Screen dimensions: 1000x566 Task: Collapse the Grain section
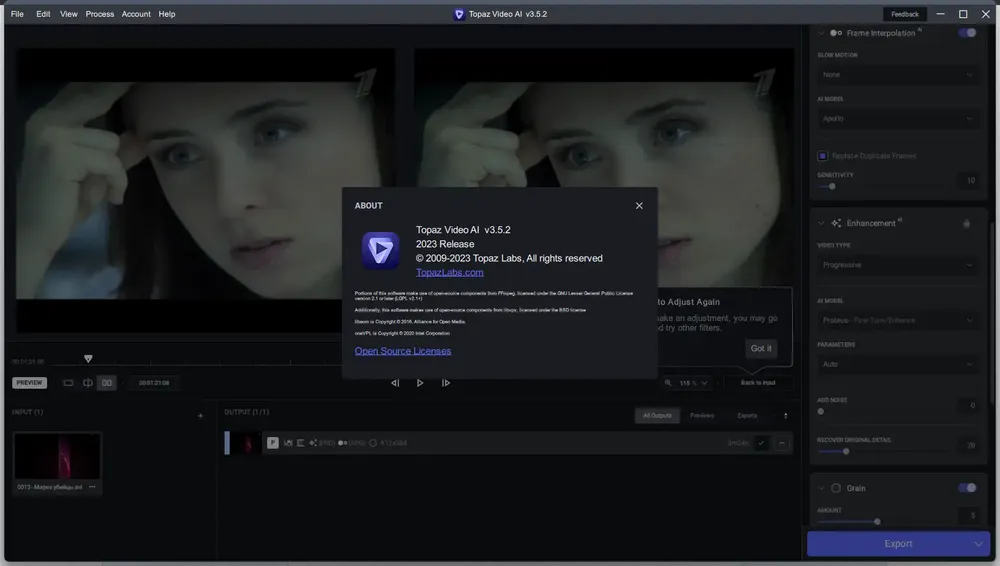821,488
